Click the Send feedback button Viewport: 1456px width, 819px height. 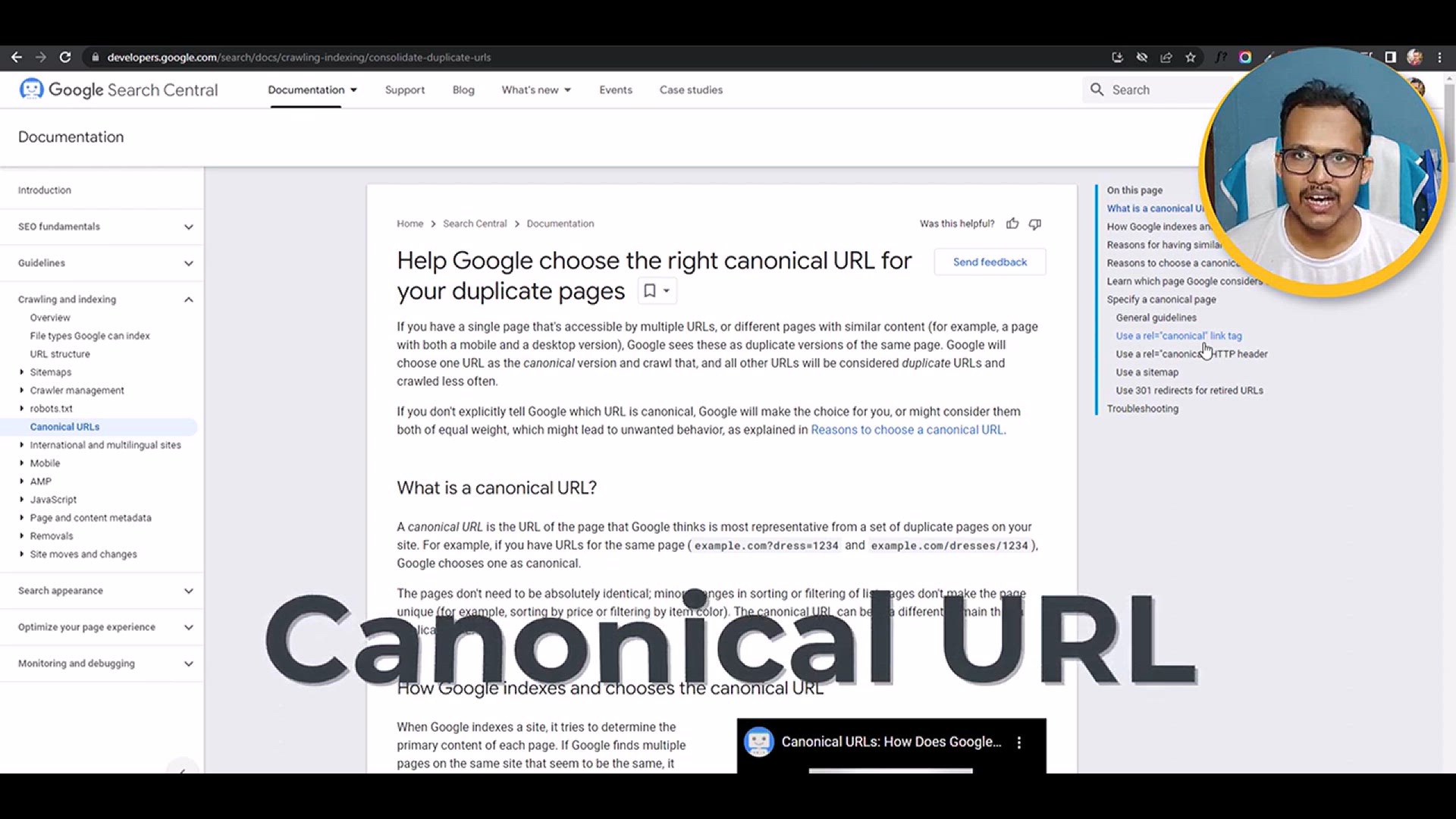[990, 262]
